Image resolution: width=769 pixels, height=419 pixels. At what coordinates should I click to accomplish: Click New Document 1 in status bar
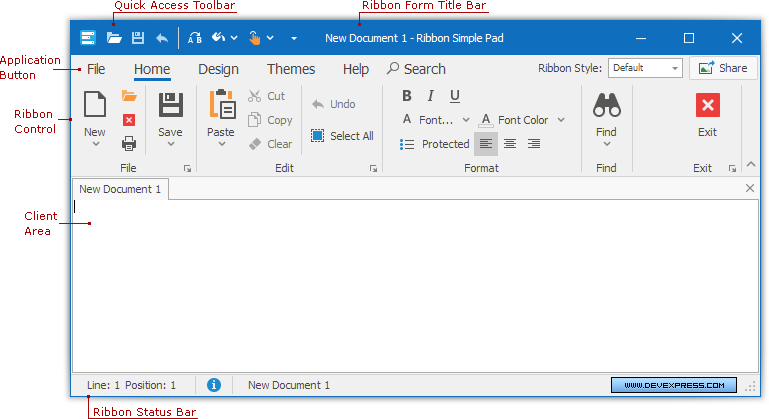point(289,385)
